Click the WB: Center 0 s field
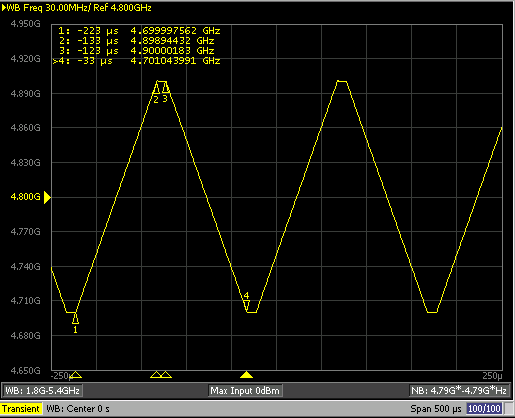The image size is (515, 418). (x=78, y=409)
